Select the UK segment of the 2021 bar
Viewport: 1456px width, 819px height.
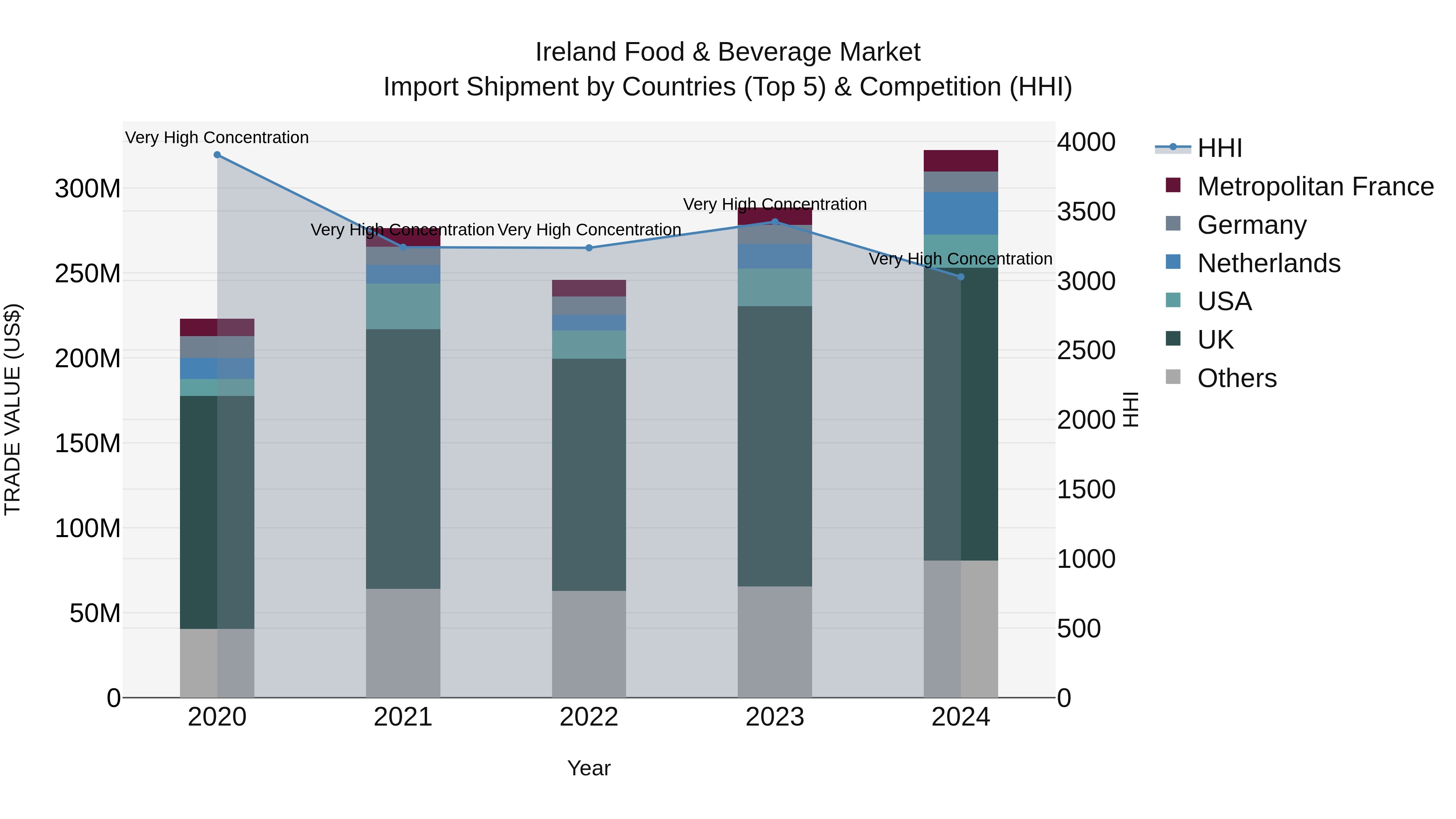point(403,459)
